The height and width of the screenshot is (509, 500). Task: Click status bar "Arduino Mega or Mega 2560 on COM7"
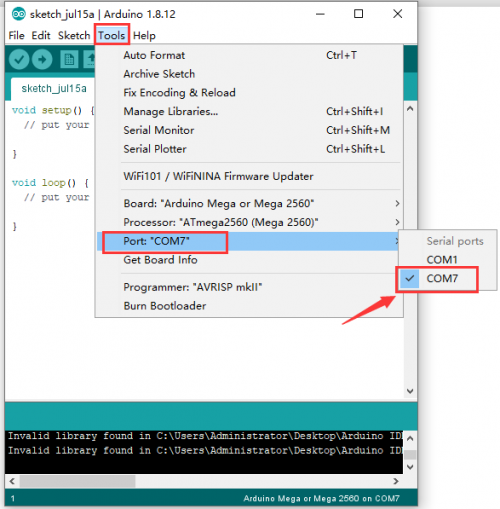(x=321, y=499)
